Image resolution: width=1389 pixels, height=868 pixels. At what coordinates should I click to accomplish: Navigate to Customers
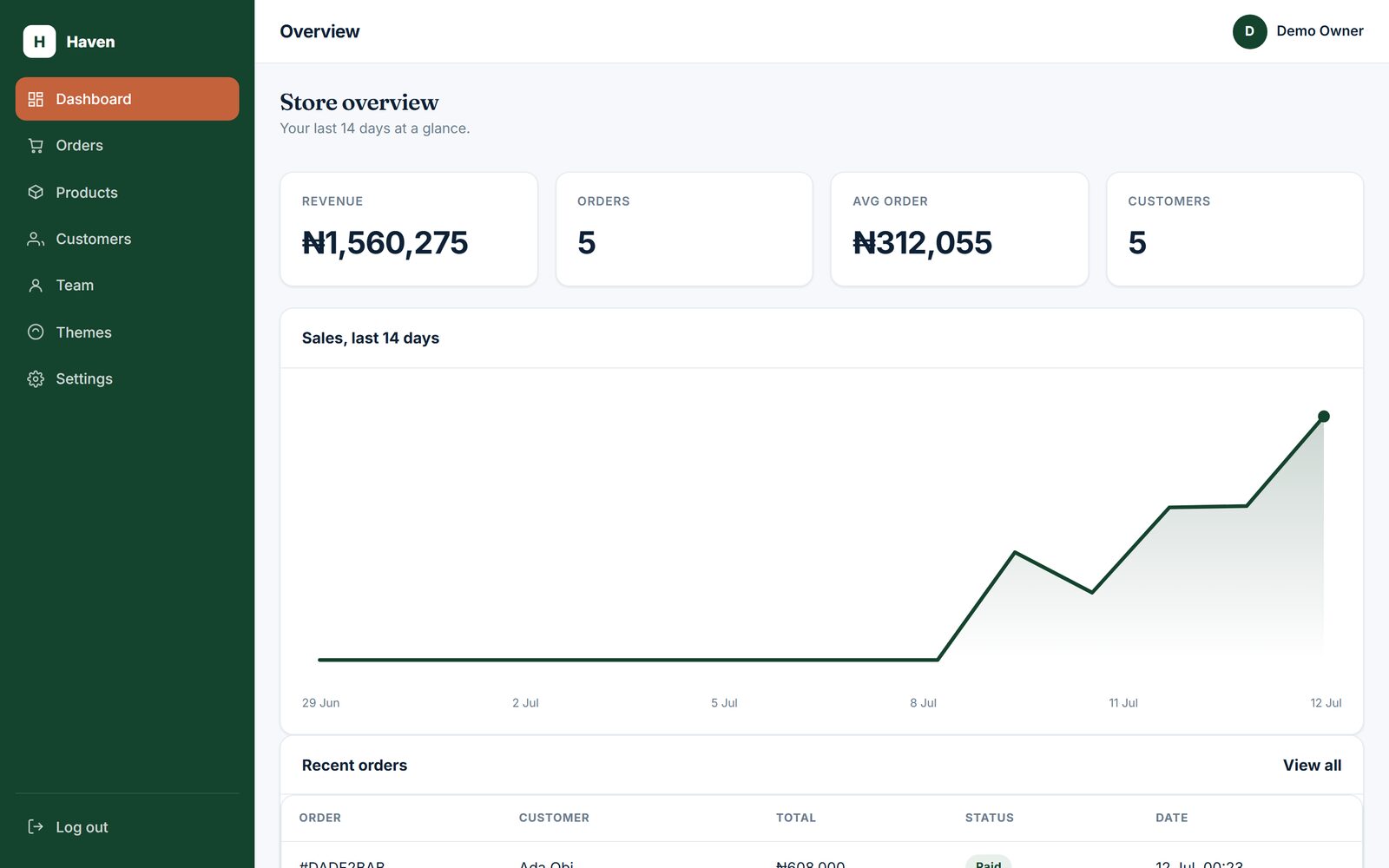click(127, 239)
